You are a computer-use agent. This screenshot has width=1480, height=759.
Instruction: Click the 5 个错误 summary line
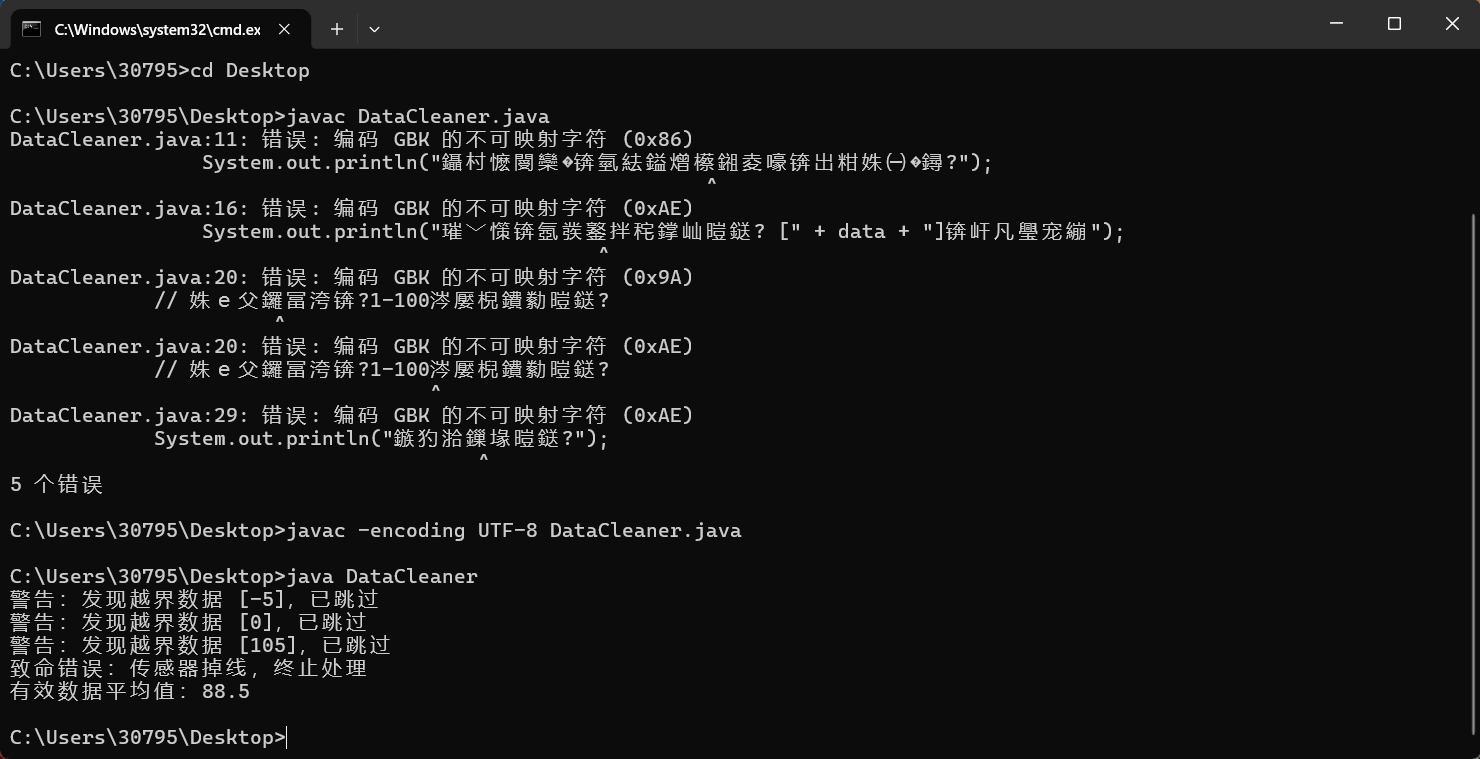pyautogui.click(x=57, y=484)
